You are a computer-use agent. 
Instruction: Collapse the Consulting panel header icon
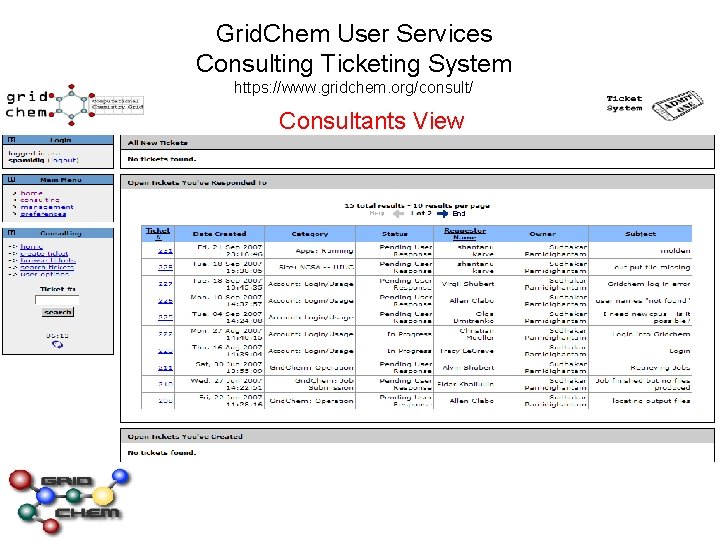(x=12, y=233)
